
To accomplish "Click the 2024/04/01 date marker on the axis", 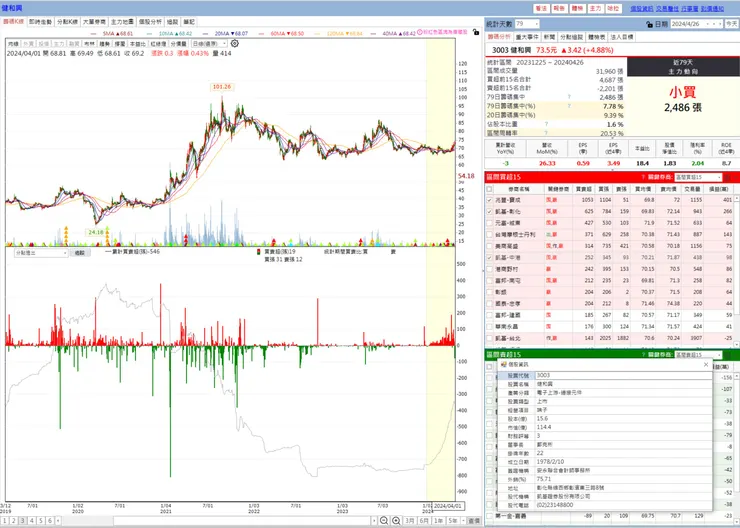I will click(449, 506).
